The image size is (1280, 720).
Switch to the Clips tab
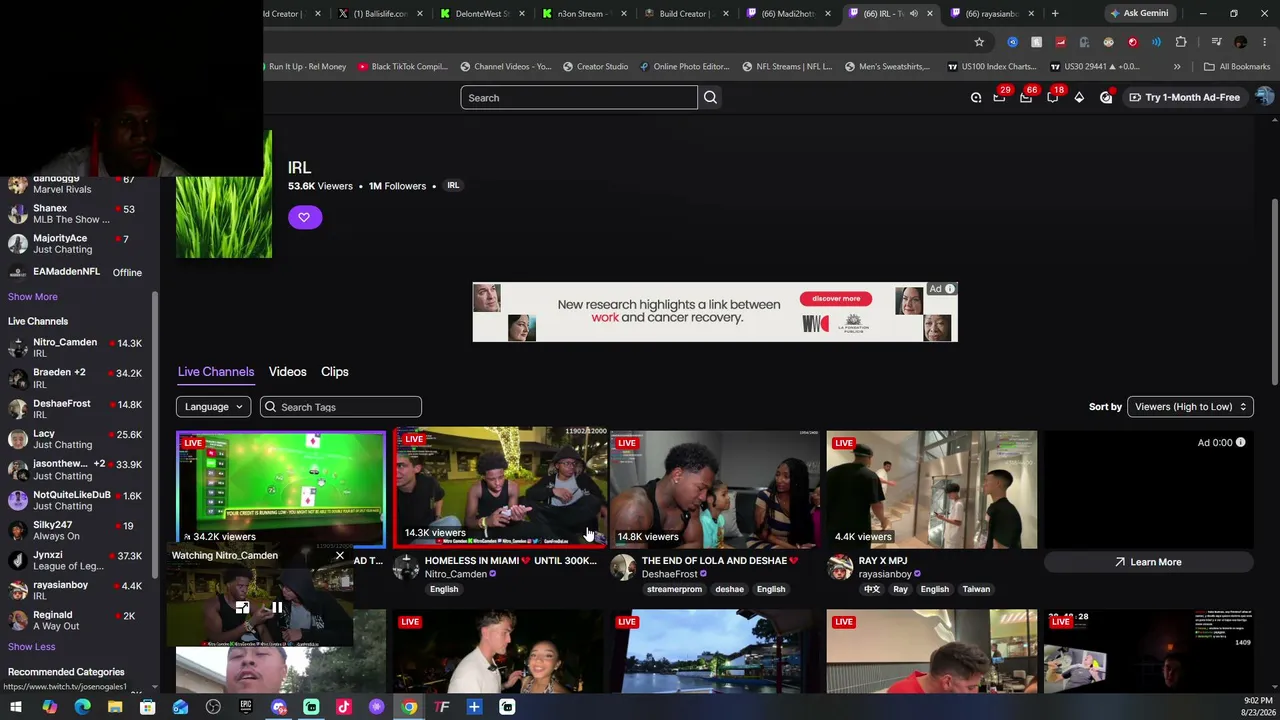point(335,372)
